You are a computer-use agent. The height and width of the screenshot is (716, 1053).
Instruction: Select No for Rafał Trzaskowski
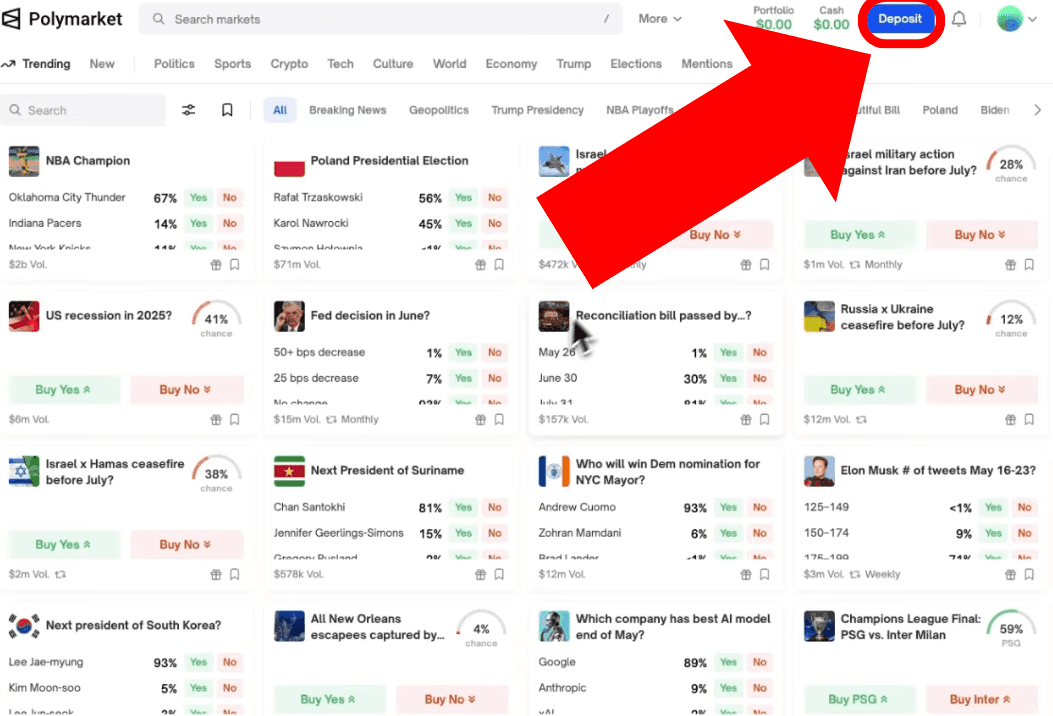495,198
